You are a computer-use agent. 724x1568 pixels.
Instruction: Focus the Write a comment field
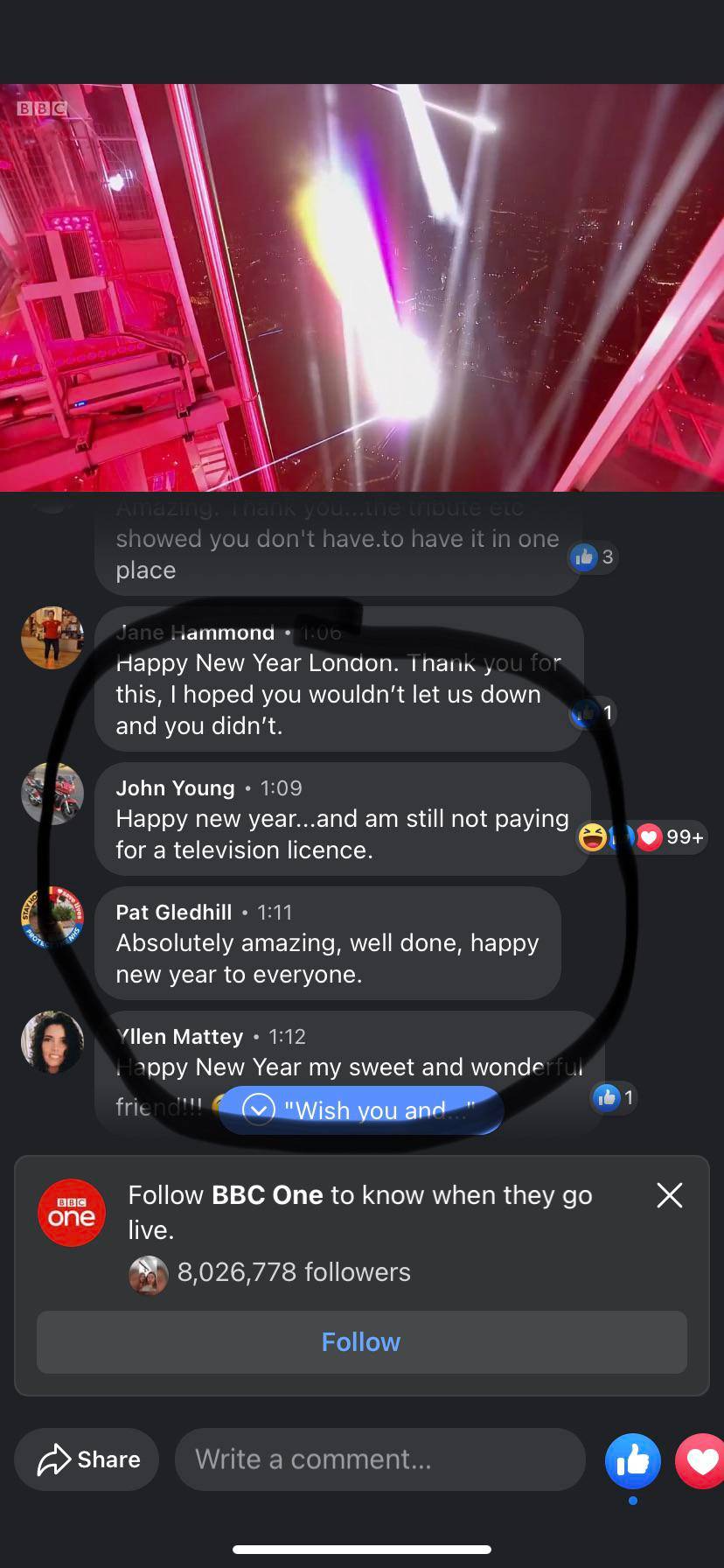tap(380, 1459)
